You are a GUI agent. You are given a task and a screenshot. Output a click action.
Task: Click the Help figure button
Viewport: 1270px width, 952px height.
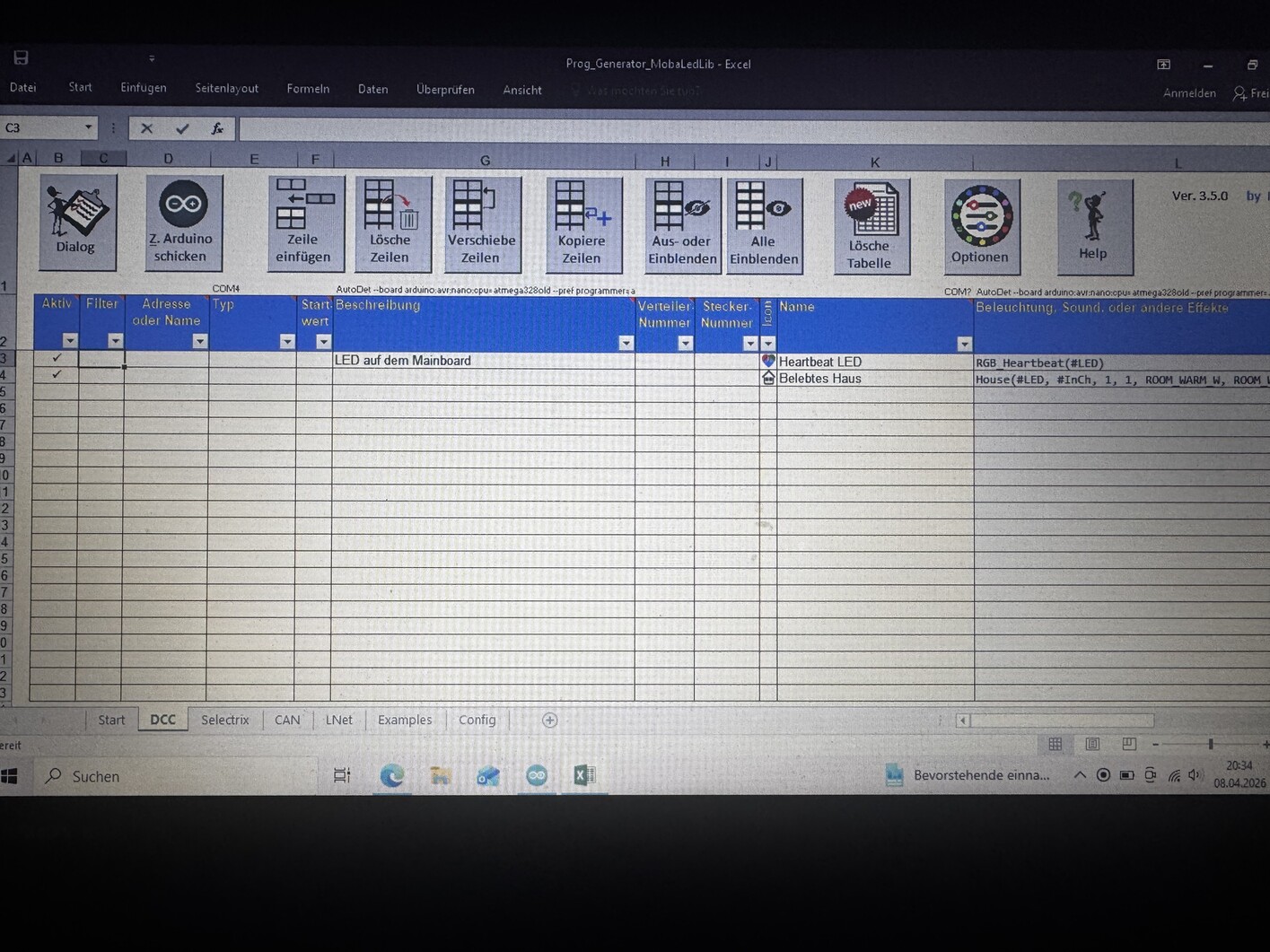point(1093,226)
